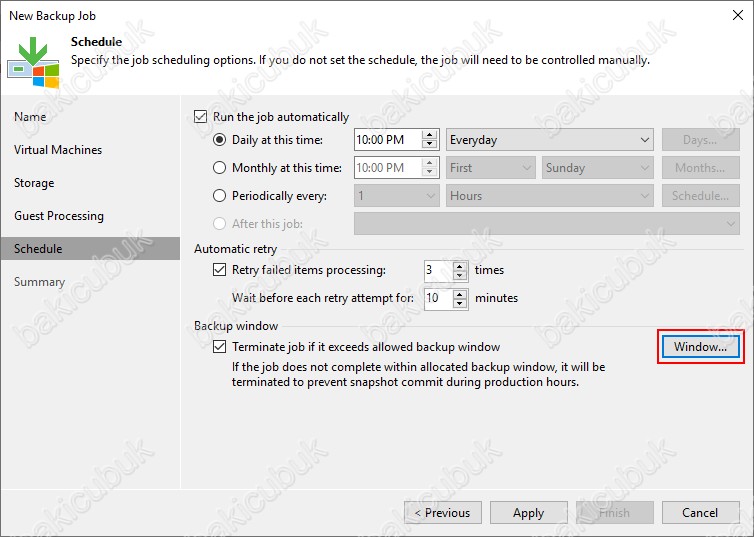Image resolution: width=754 pixels, height=537 pixels.
Task: Click the Cancel button
Action: pos(701,512)
